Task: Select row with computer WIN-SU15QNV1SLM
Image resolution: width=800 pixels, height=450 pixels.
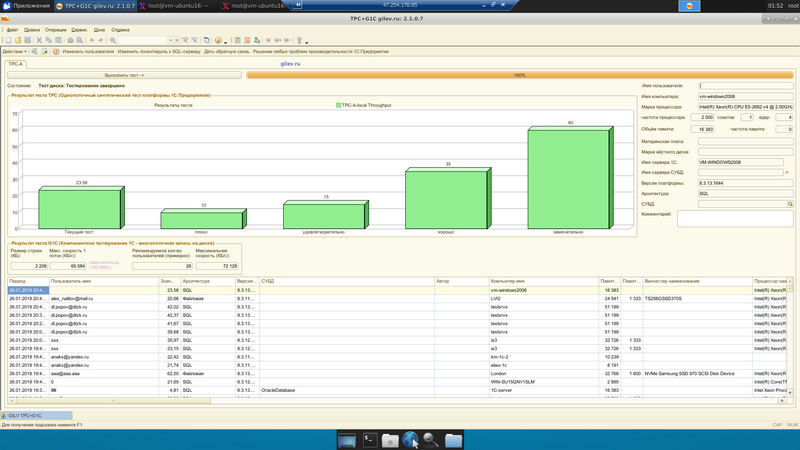Action: (397, 382)
